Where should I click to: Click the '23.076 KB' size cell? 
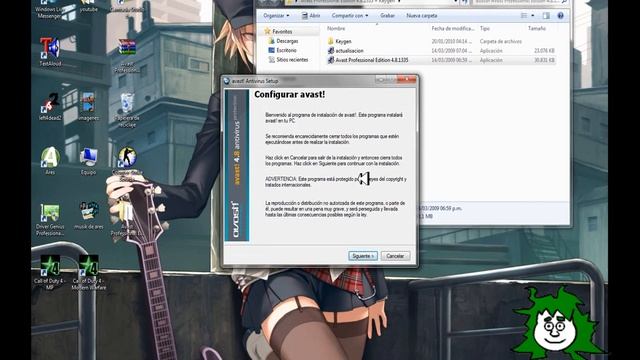[544, 51]
